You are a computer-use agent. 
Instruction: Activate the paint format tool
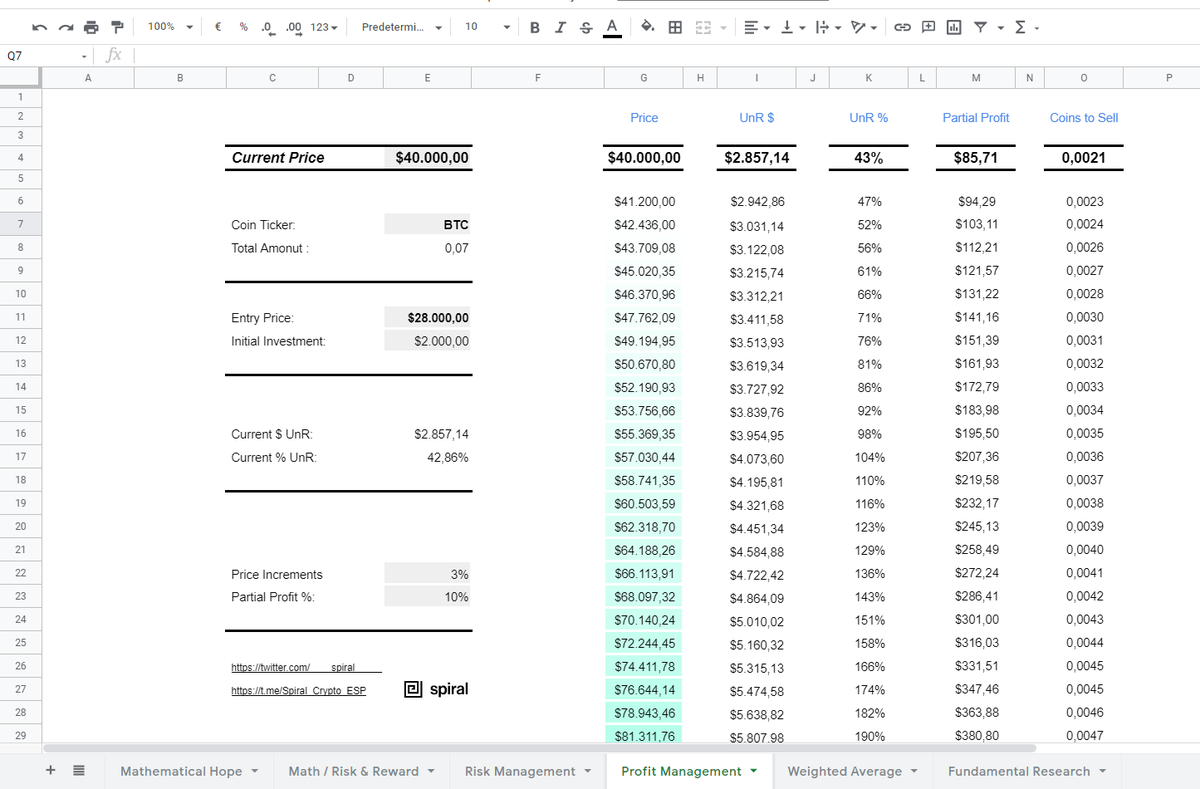tap(117, 27)
